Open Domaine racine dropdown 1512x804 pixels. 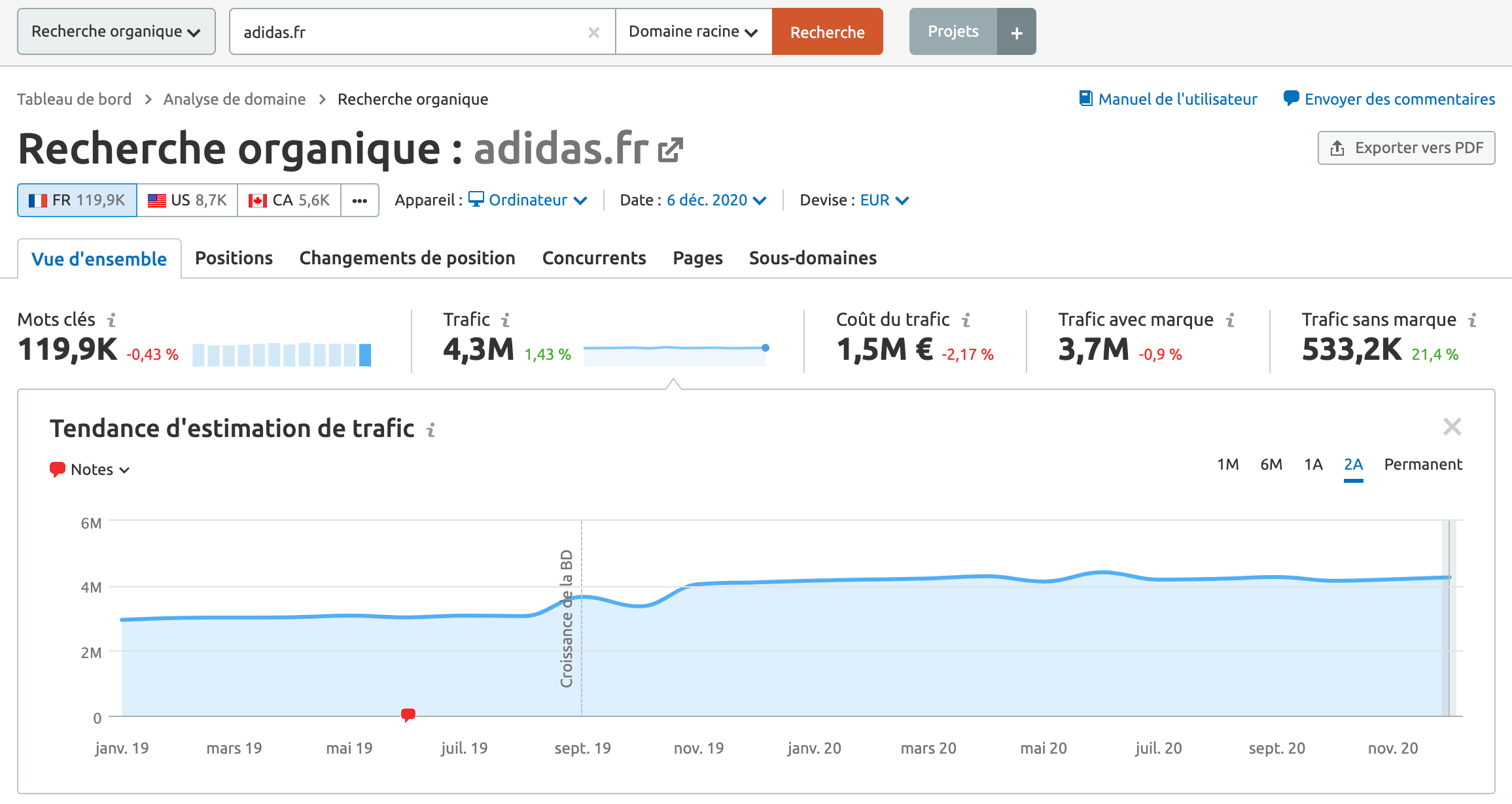pos(694,31)
